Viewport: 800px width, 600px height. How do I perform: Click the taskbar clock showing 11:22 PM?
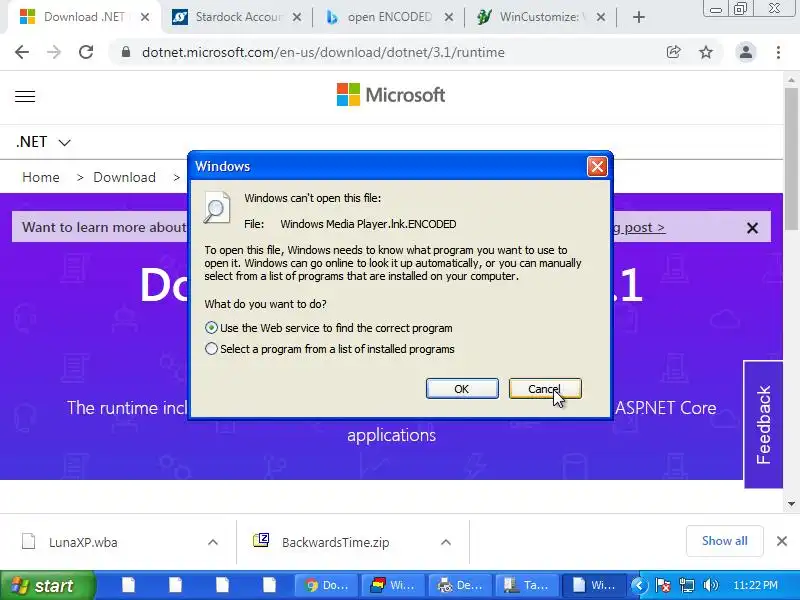pyautogui.click(x=756, y=585)
